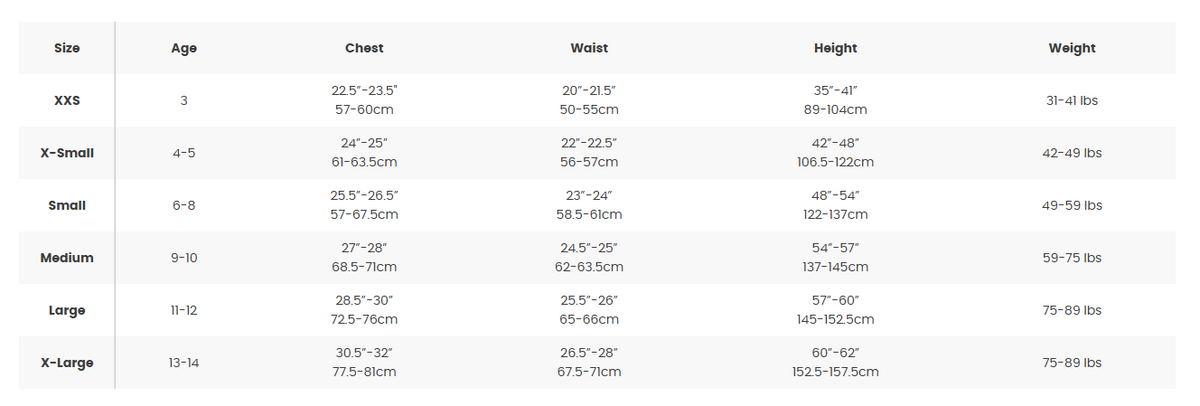Click the Small size row label
The image size is (1200, 406).
point(67,205)
